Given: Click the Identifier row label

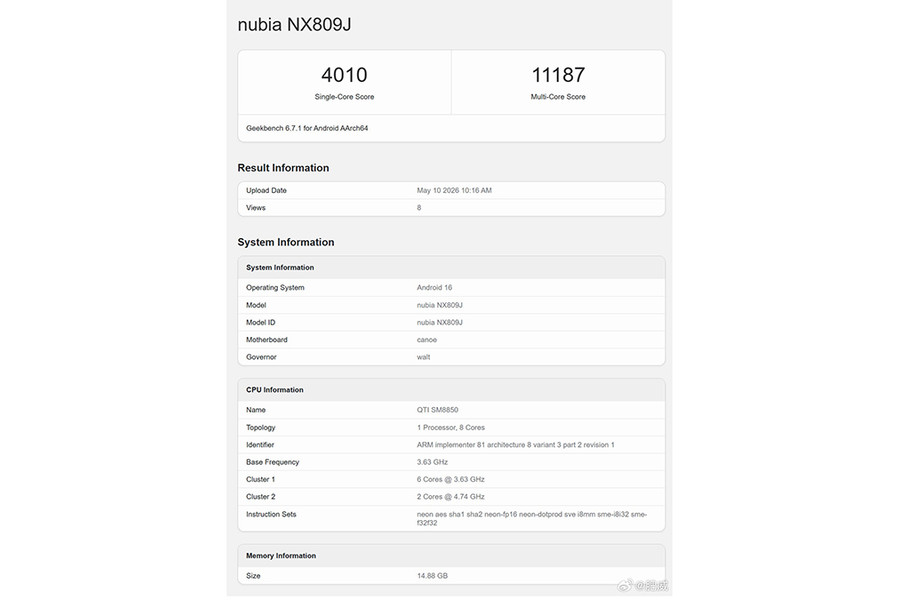Looking at the screenshot, I should (260, 444).
